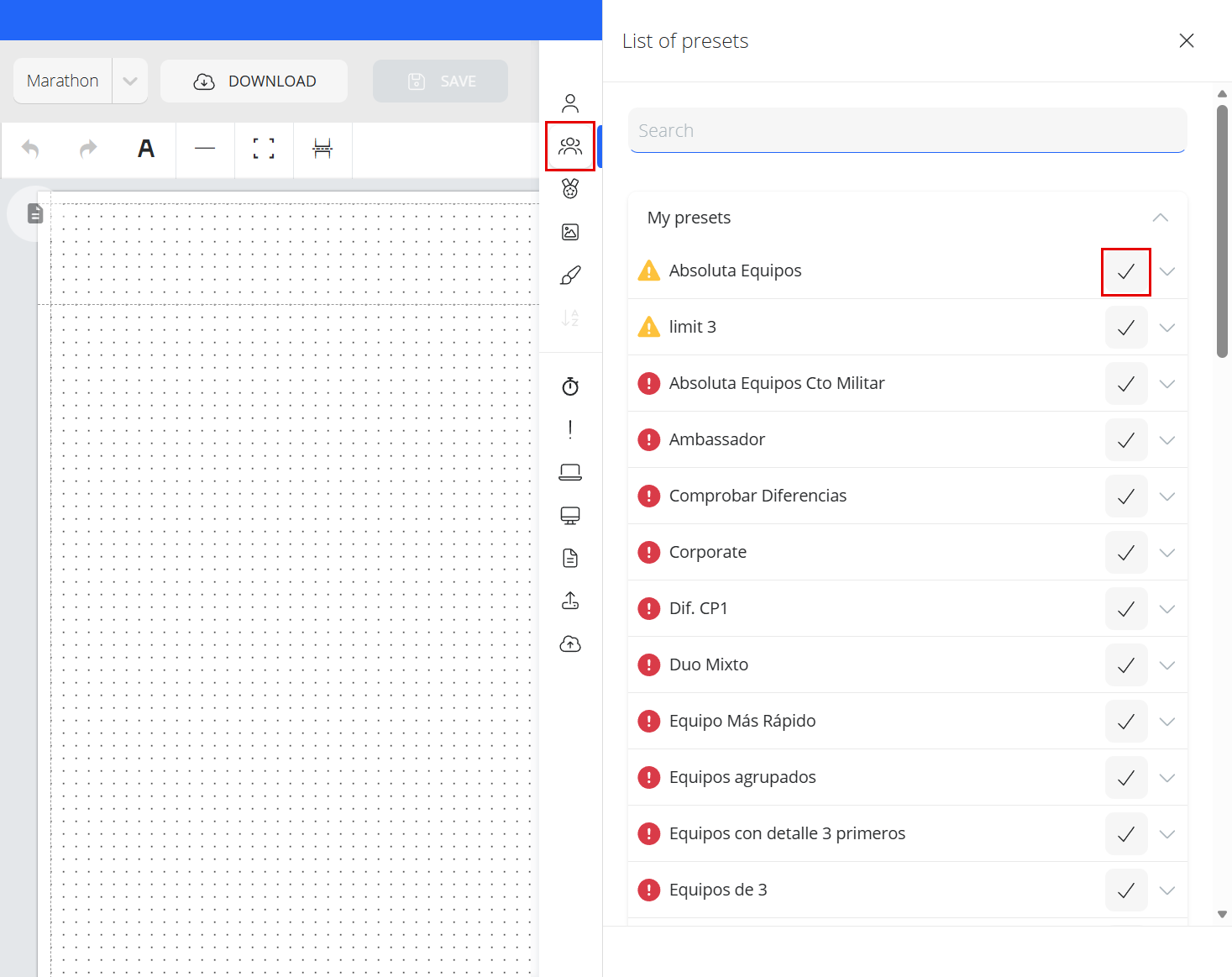Apply the Corporate preset checkmark
The height and width of the screenshot is (977, 1232).
pos(1126,553)
